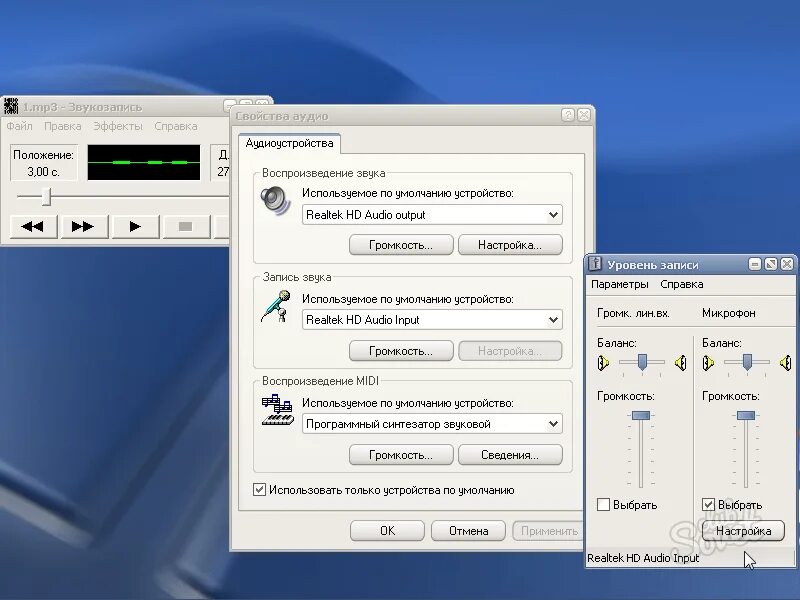
Task: Click left speaker icon under Громк. лин.вх. balance
Action: [603, 363]
